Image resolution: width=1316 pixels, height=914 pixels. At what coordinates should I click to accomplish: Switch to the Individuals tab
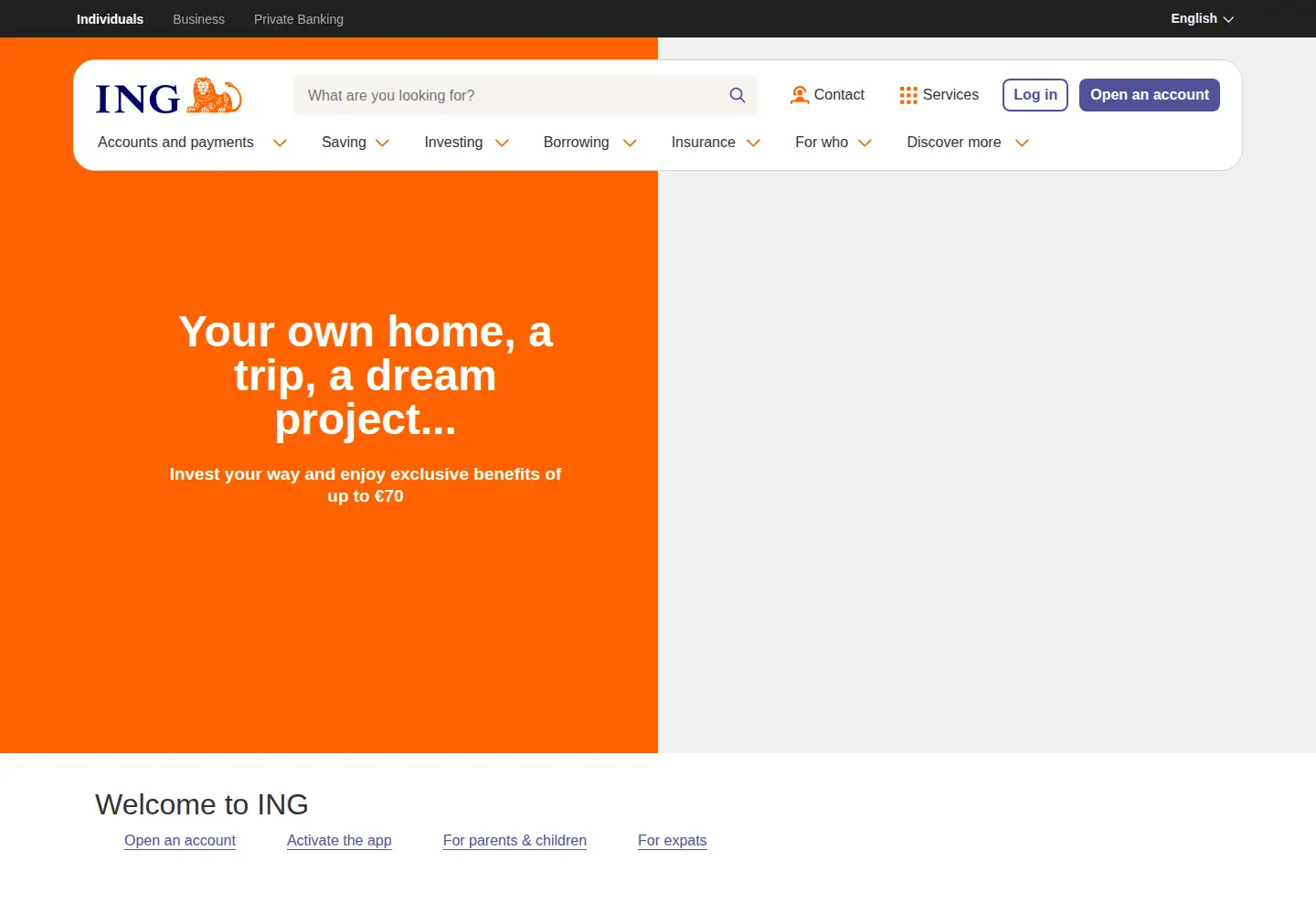pos(110,19)
